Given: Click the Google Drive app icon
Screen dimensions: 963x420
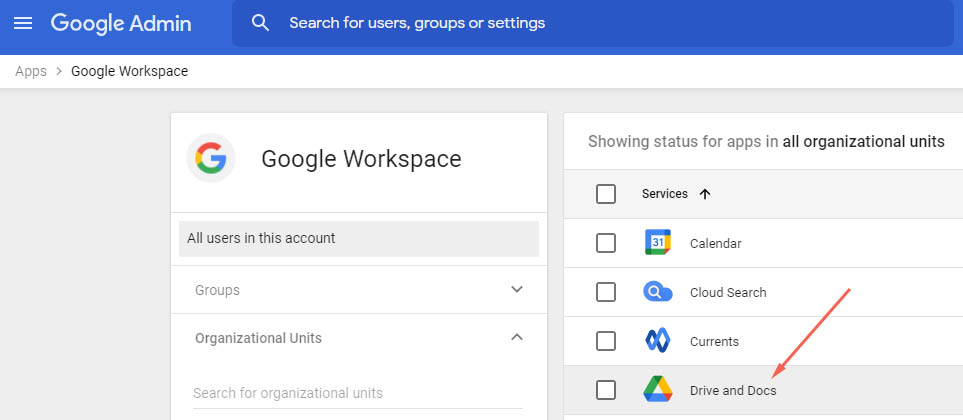Looking at the screenshot, I should [x=658, y=390].
